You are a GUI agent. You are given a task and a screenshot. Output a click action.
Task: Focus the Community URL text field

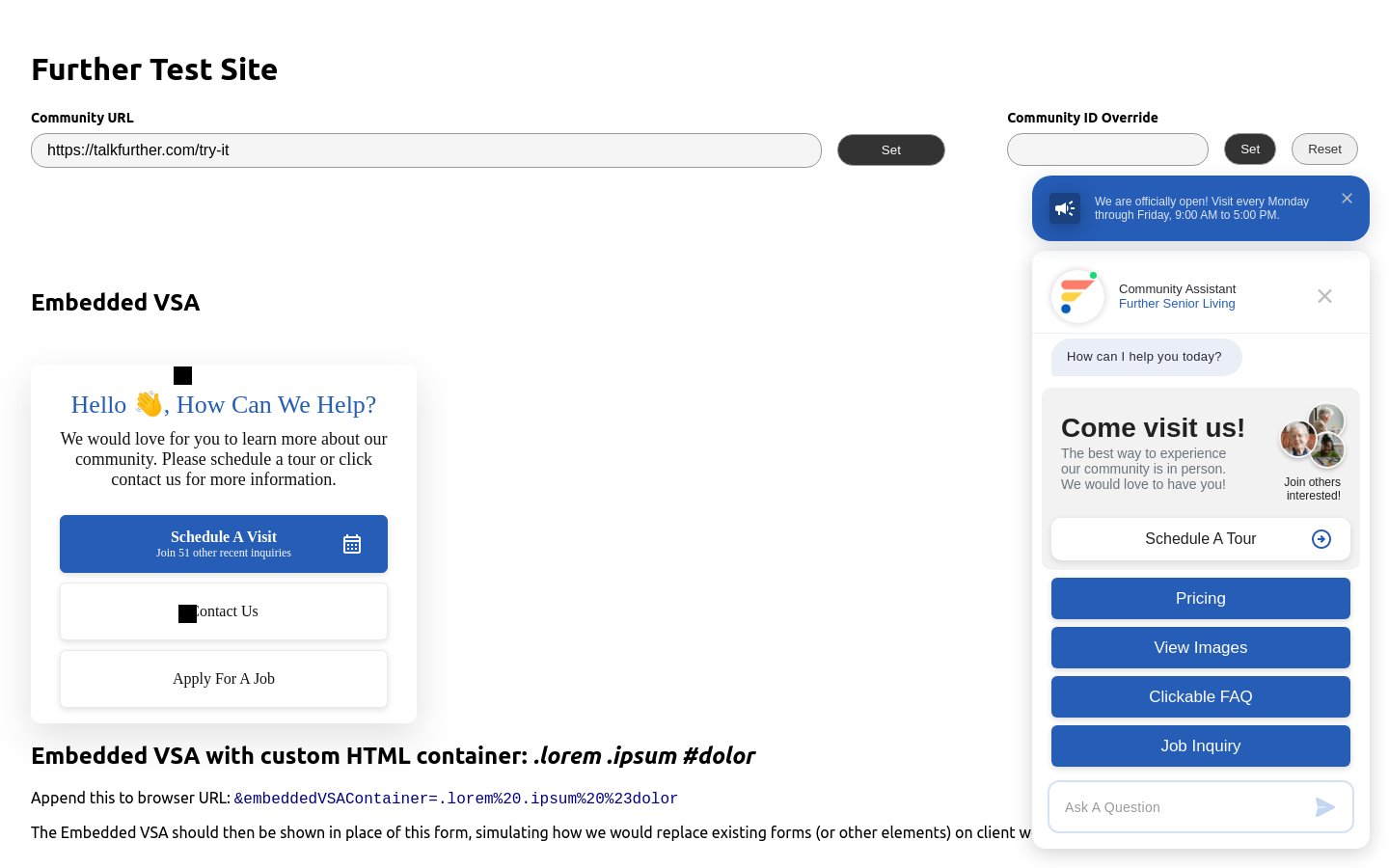coord(425,150)
